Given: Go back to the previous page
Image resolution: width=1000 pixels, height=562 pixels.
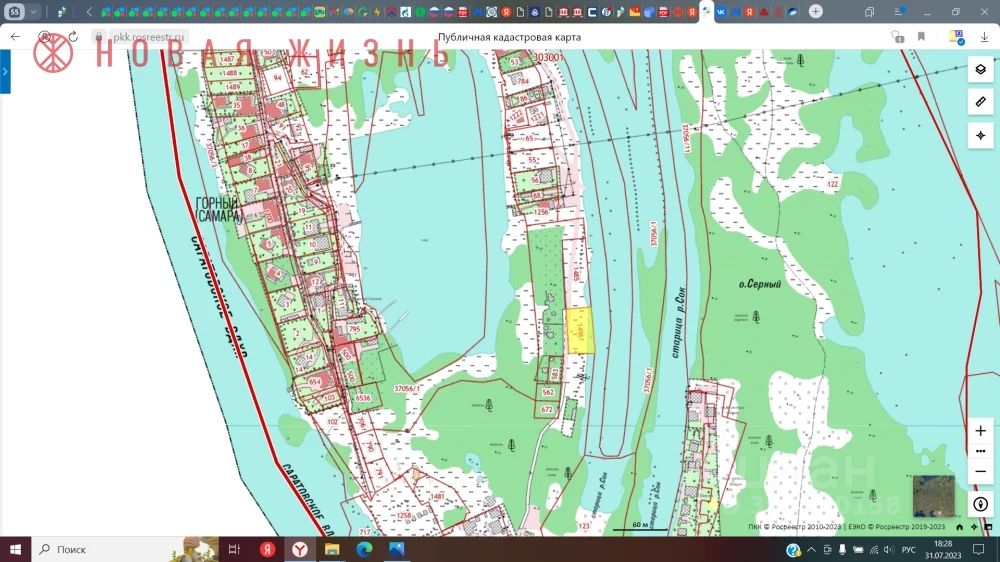Looking at the screenshot, I should coord(15,37).
